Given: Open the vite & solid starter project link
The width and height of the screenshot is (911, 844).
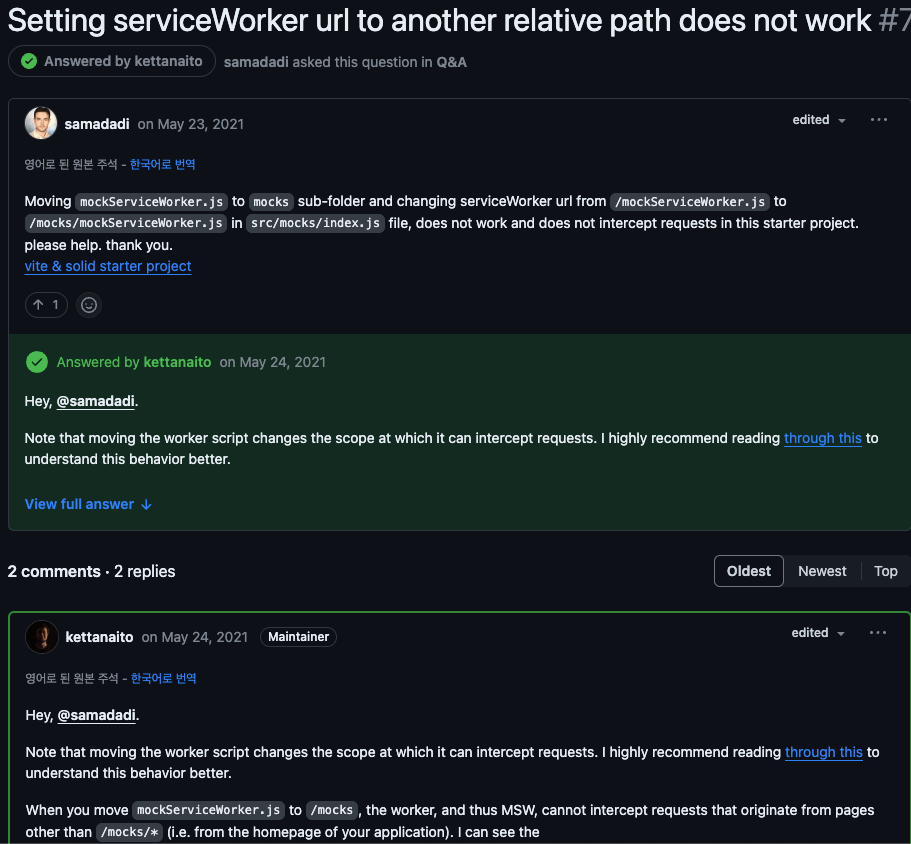Looking at the screenshot, I should pos(108,266).
